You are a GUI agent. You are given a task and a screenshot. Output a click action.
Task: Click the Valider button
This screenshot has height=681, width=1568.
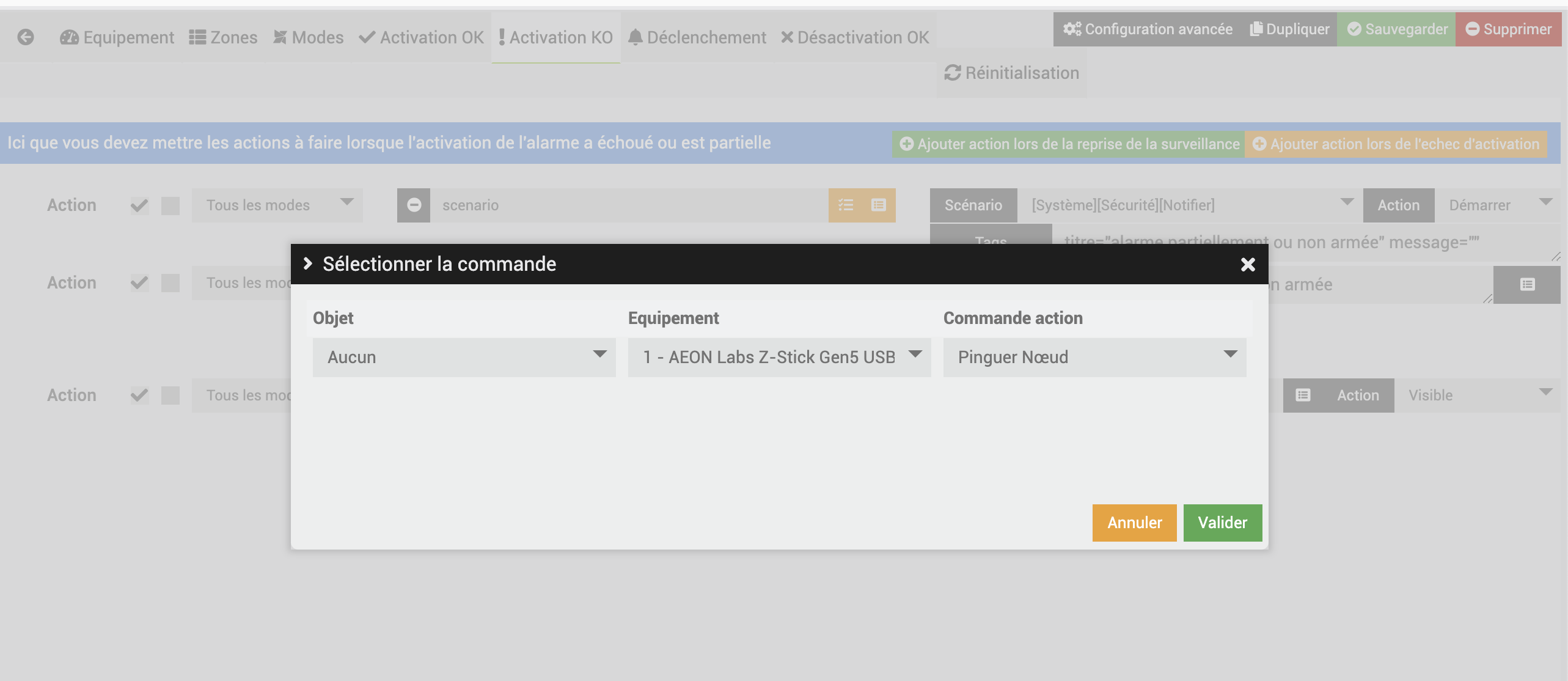[1222, 523]
